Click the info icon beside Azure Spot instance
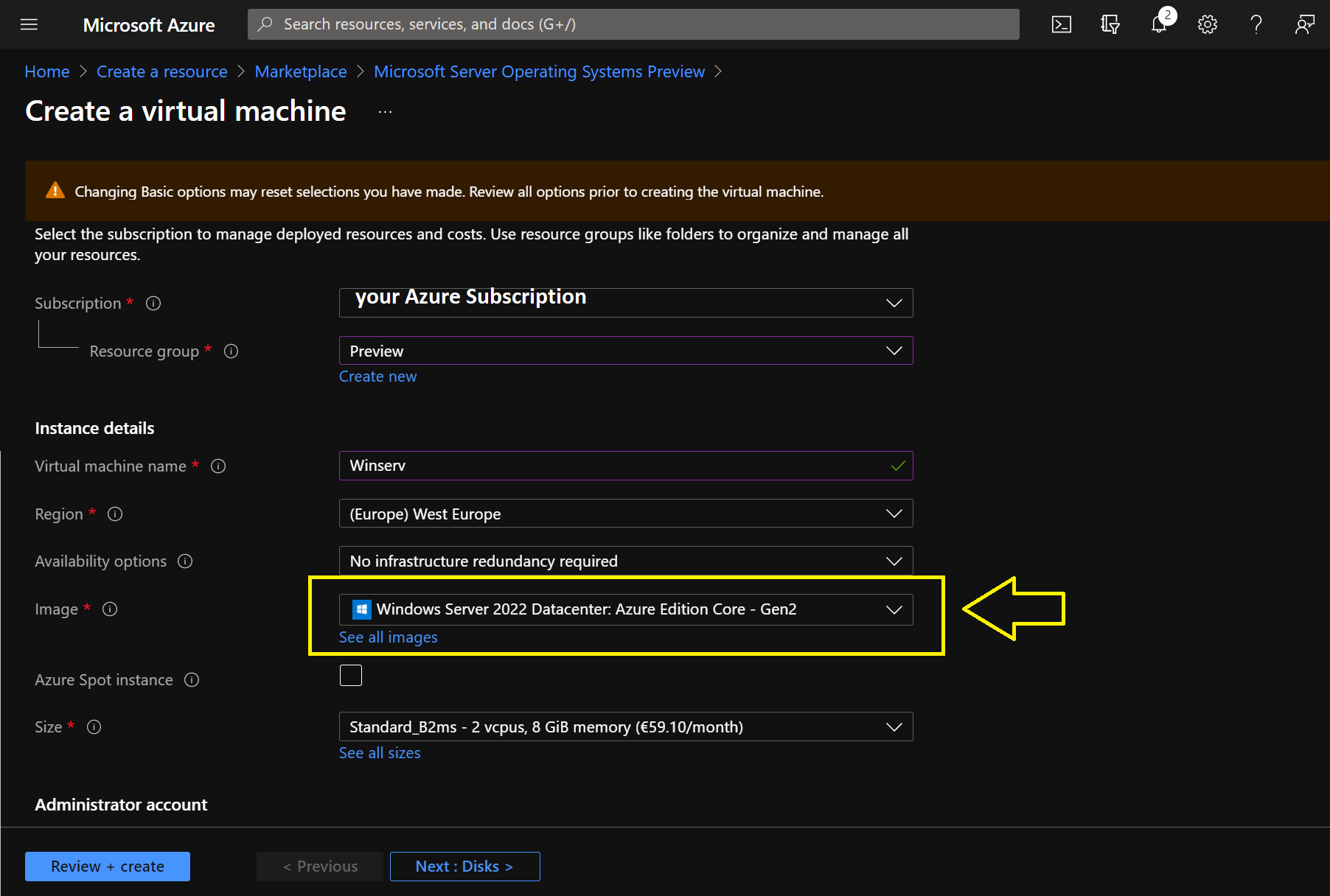This screenshot has height=896, width=1330. 192,680
